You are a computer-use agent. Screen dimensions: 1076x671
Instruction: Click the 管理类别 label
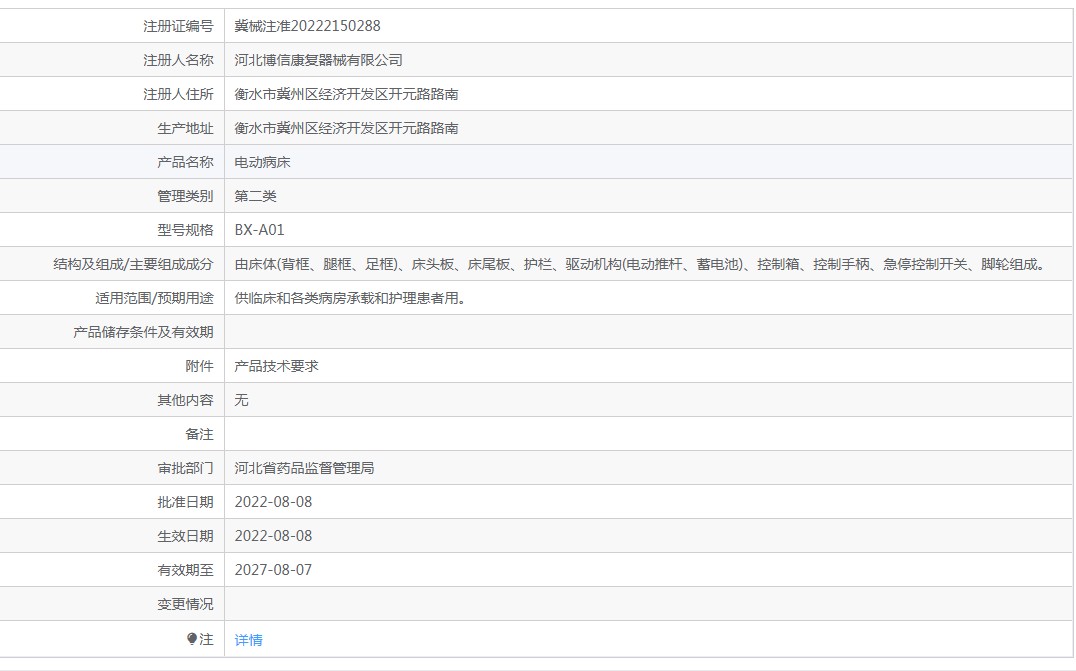pyautogui.click(x=185, y=196)
